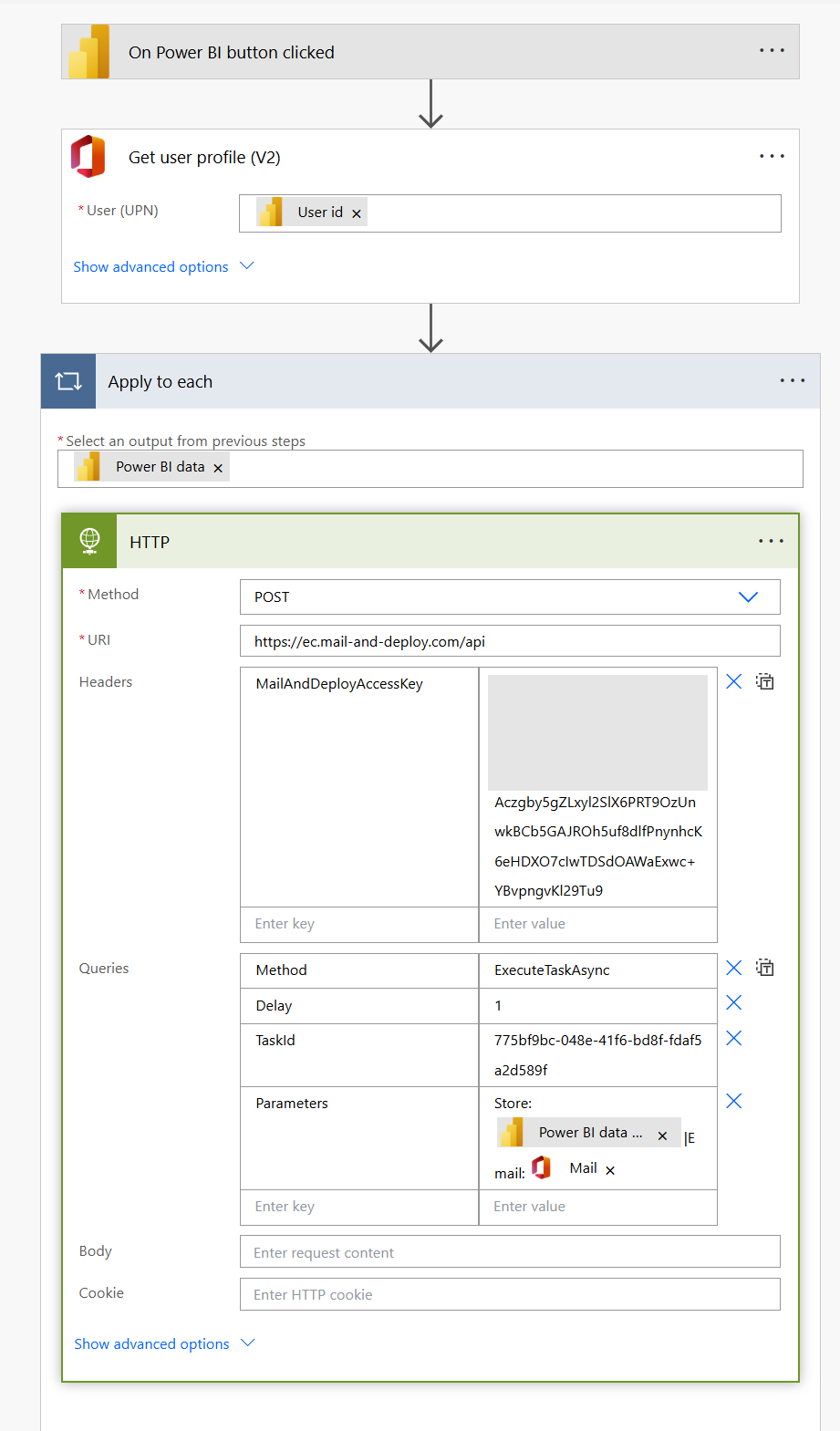Open the Method POST dropdown
The image size is (840, 1431).
click(748, 597)
